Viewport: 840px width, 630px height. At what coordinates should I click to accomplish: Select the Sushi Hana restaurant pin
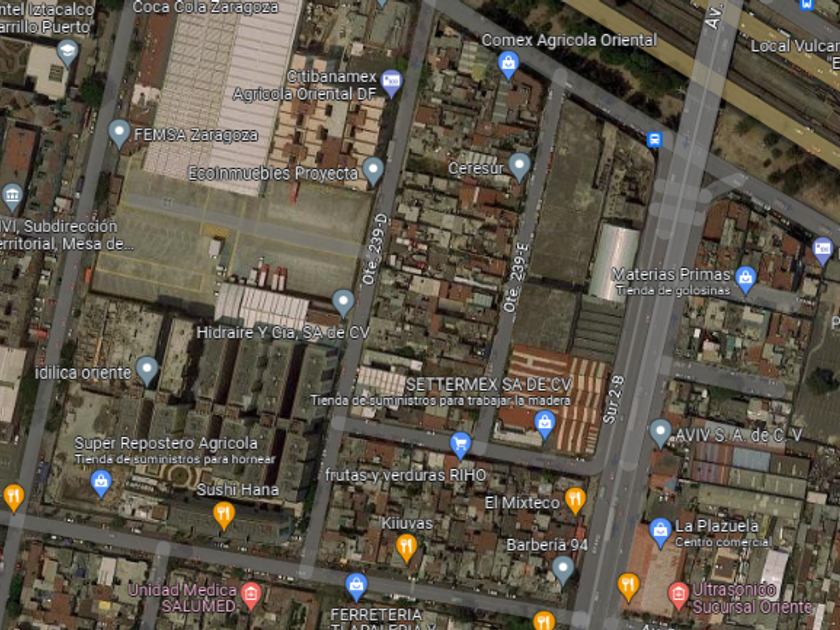(223, 516)
